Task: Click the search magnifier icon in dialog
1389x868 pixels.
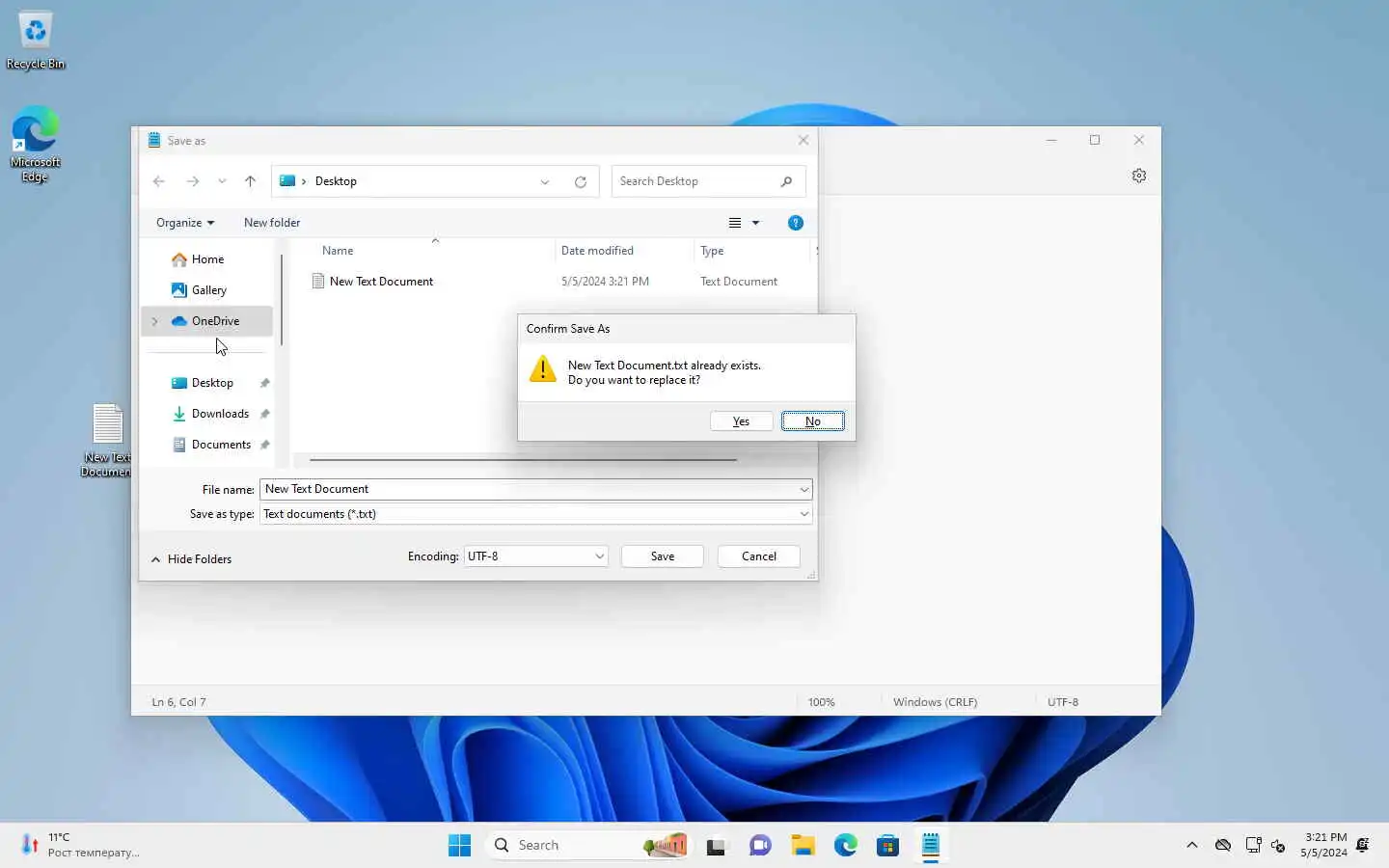Action: click(x=786, y=181)
